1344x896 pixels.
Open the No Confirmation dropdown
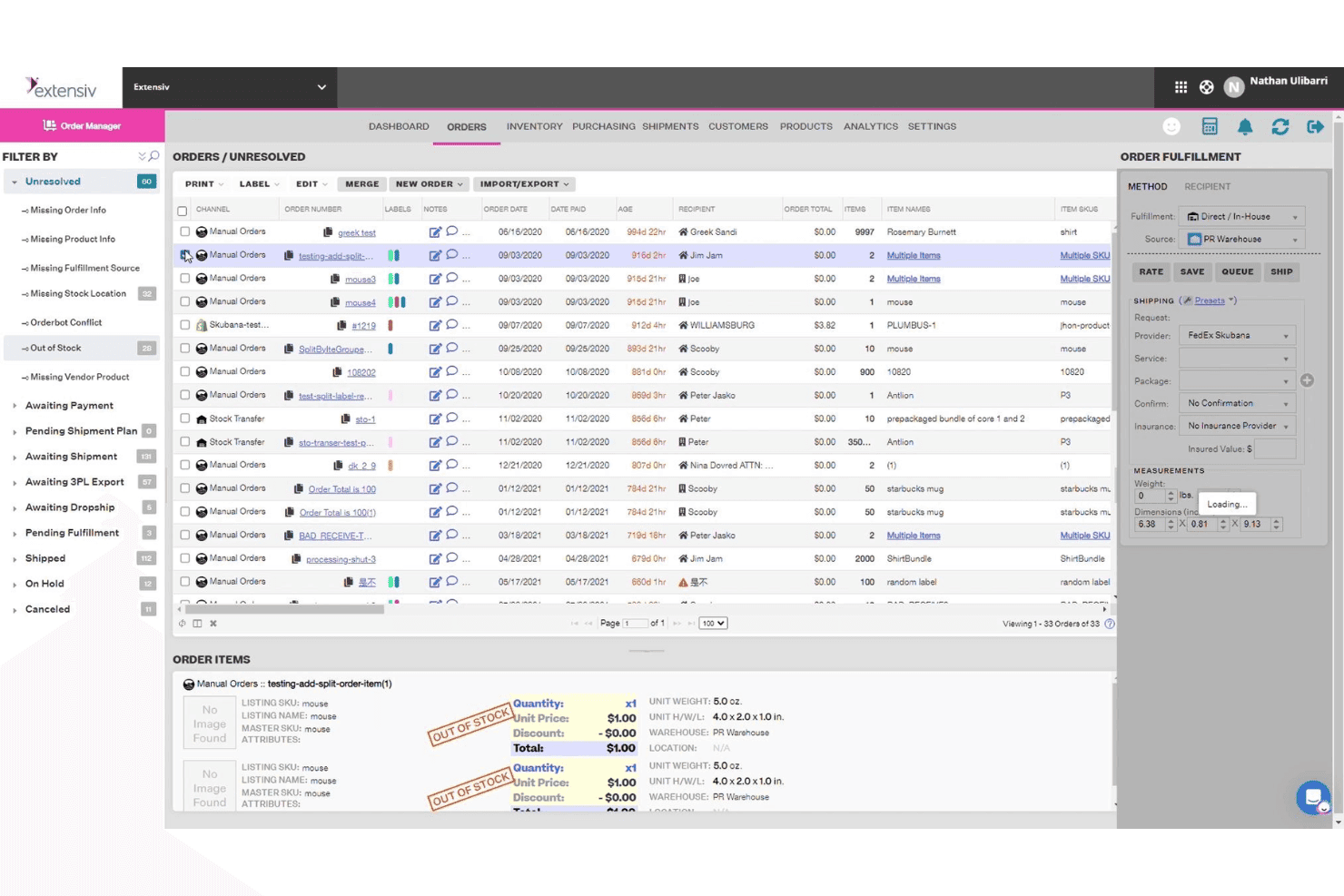1238,403
